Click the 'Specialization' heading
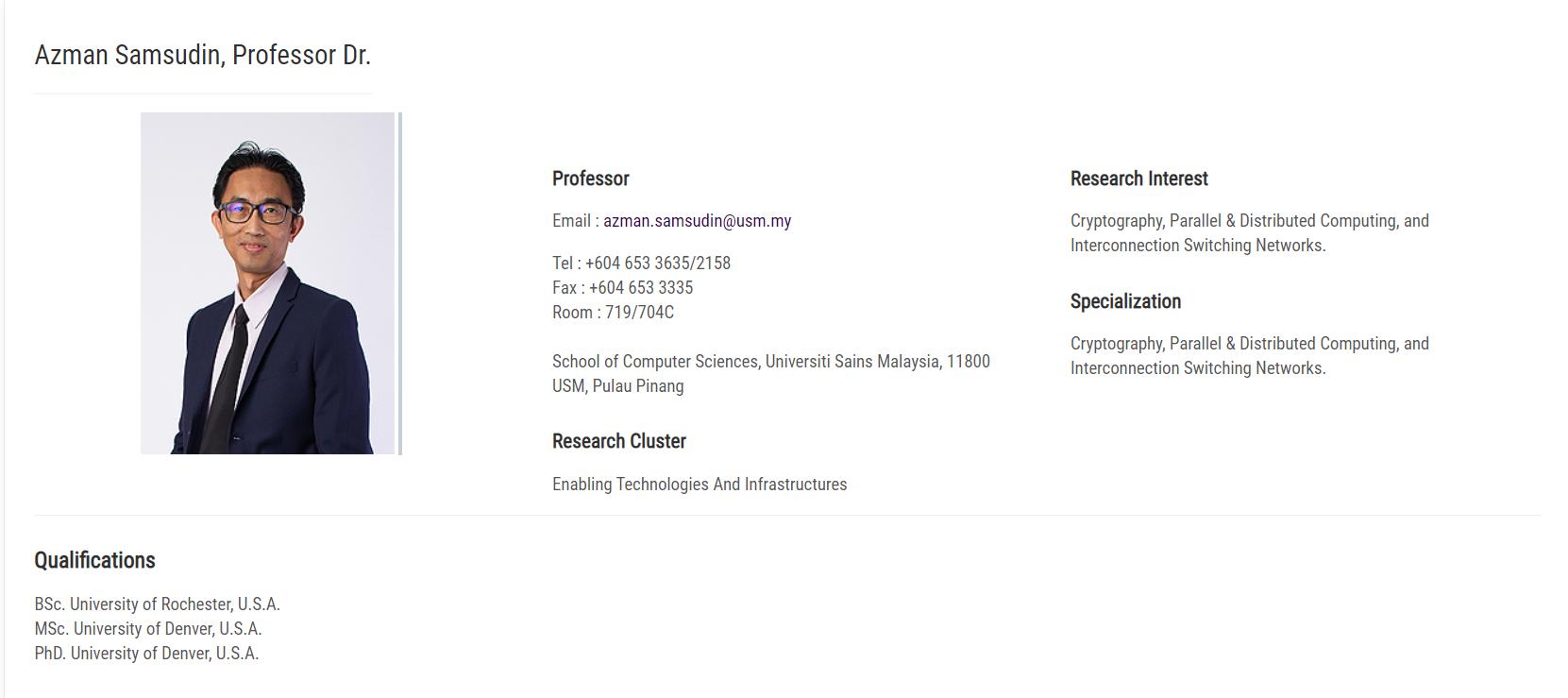This screenshot has width=1568, height=698. click(1125, 301)
